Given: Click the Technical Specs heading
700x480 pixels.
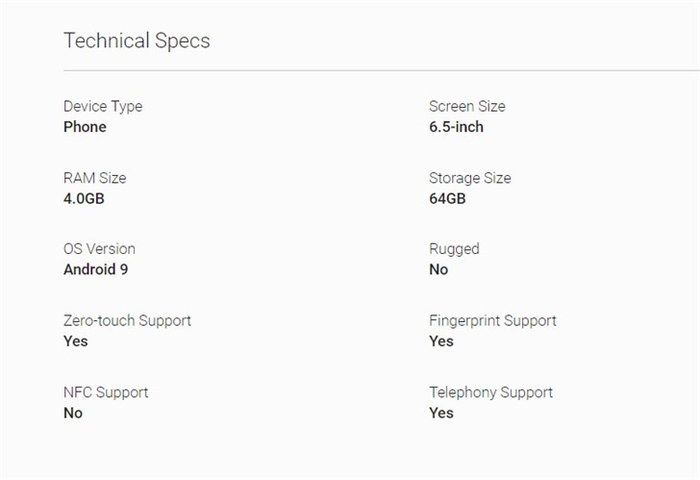Looking at the screenshot, I should pos(136,41).
